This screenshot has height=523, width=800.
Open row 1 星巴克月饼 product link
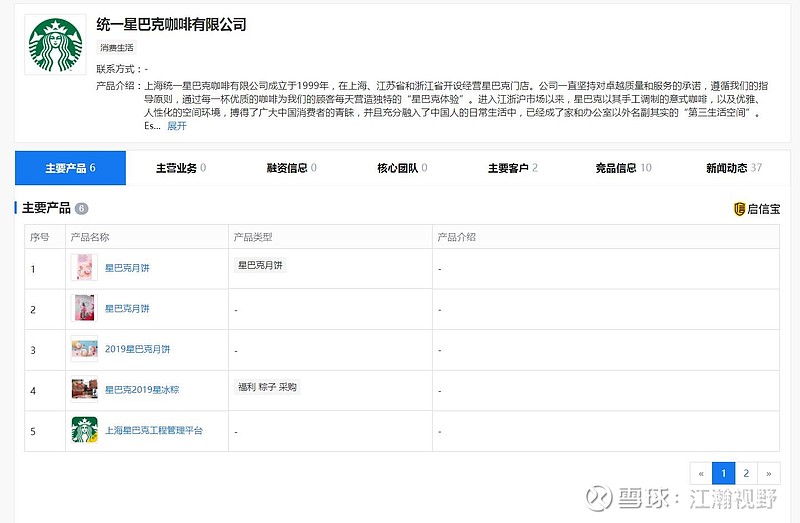(127, 268)
